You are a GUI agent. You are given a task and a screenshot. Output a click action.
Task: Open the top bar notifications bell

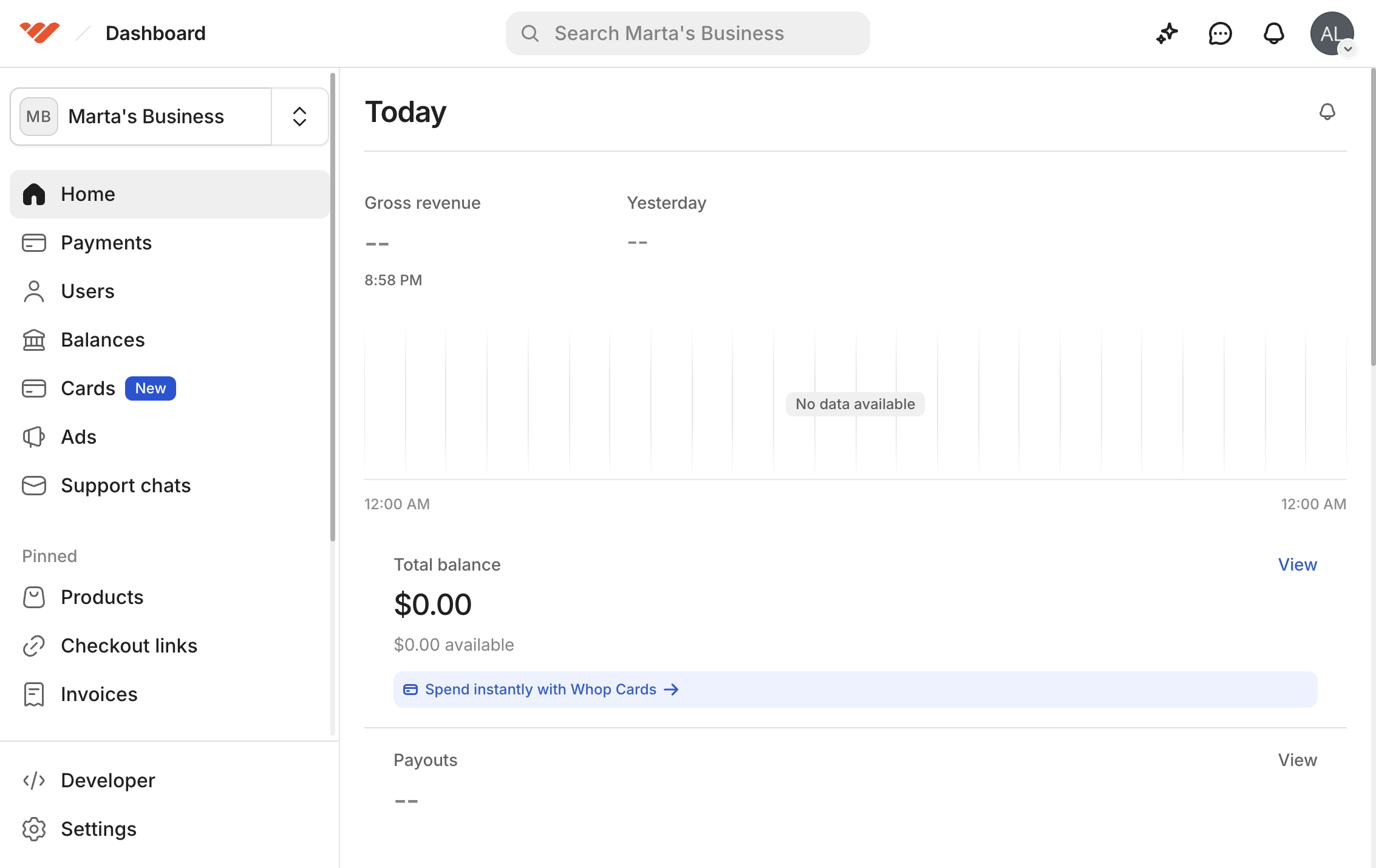1273,33
